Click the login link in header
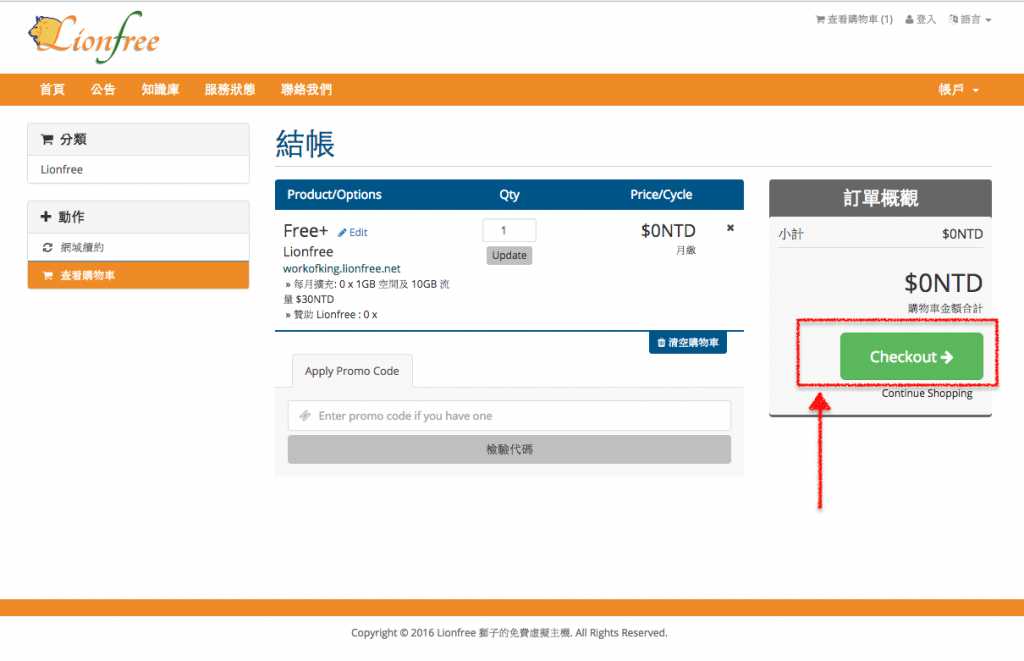The image size is (1024, 661). pyautogui.click(x=920, y=20)
